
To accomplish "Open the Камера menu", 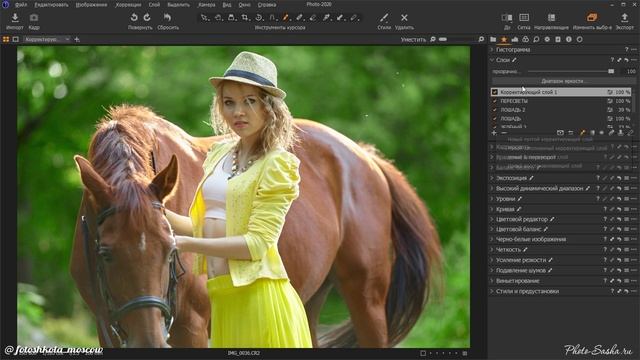I will pos(206,5).
